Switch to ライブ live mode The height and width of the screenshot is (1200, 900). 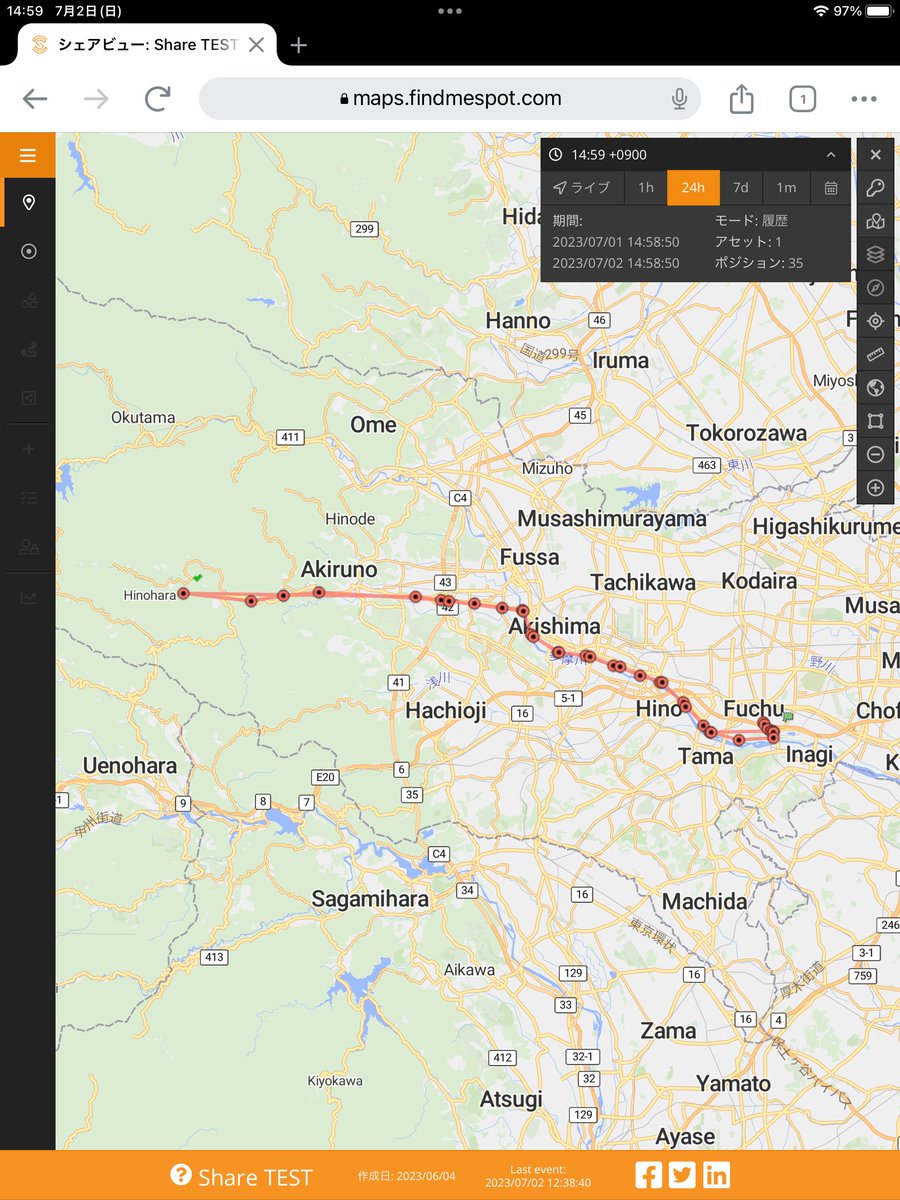(x=582, y=188)
